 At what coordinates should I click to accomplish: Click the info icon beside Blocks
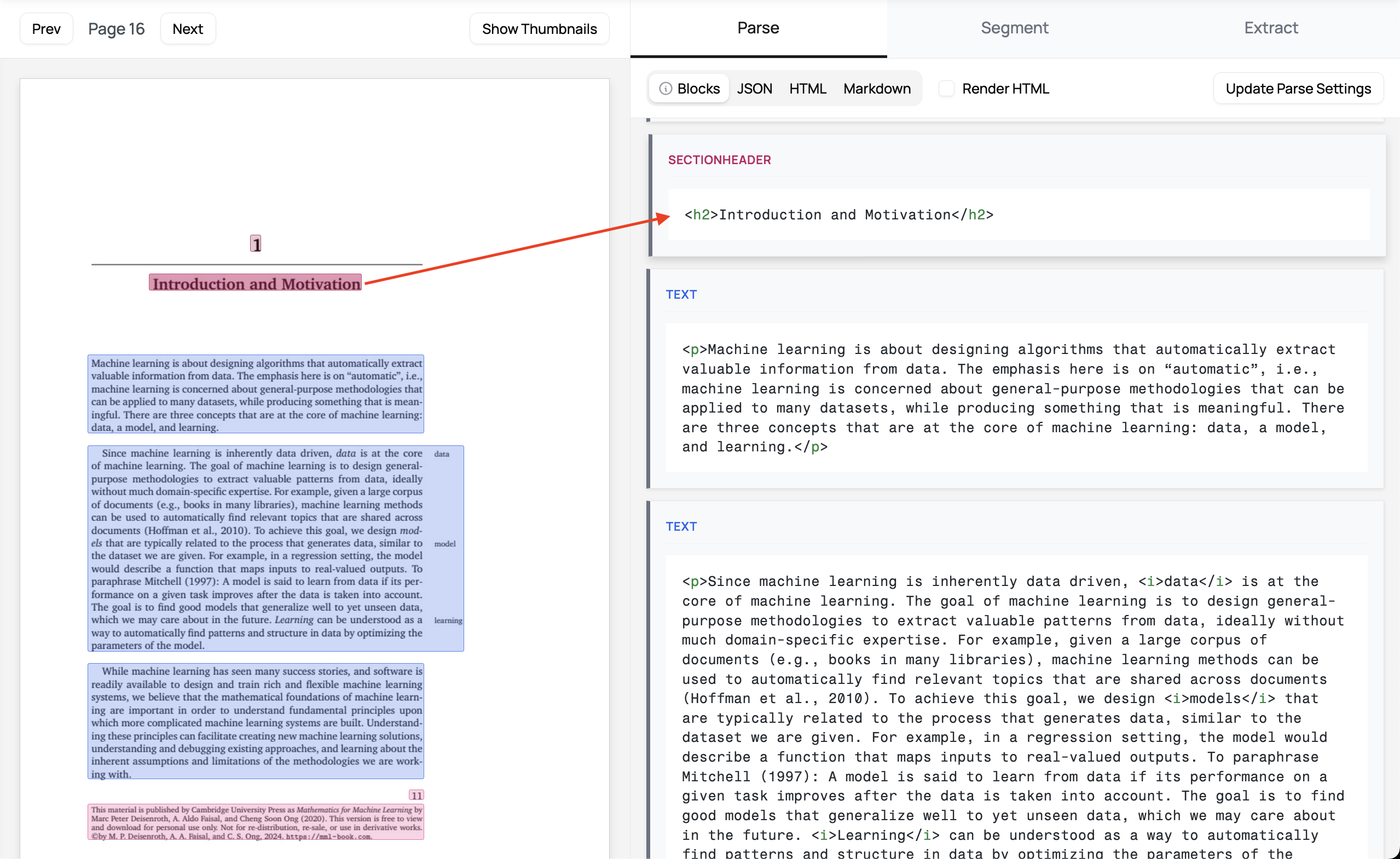point(666,89)
